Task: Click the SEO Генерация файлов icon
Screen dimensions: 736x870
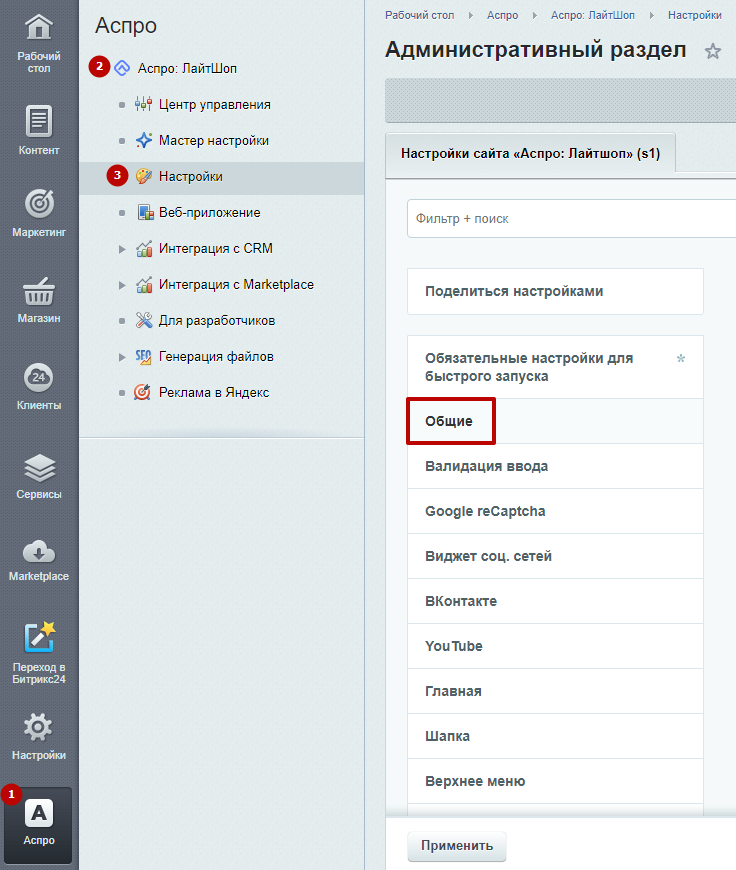Action: [143, 357]
